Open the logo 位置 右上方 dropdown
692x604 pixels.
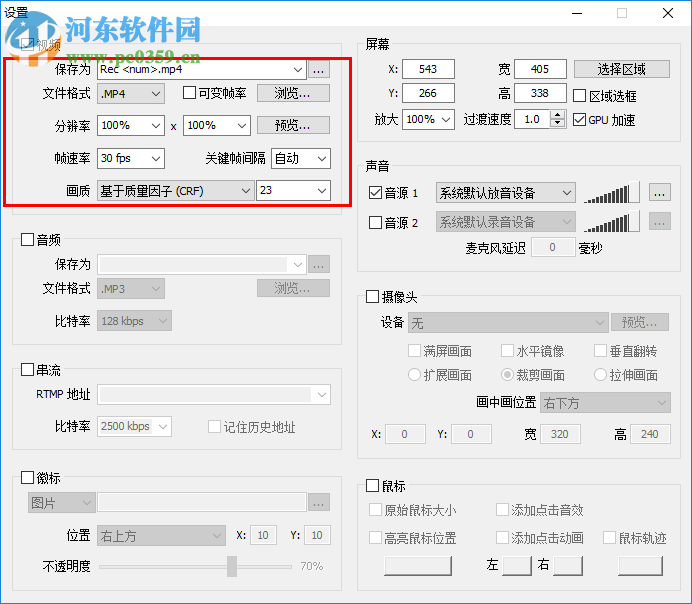pos(161,536)
